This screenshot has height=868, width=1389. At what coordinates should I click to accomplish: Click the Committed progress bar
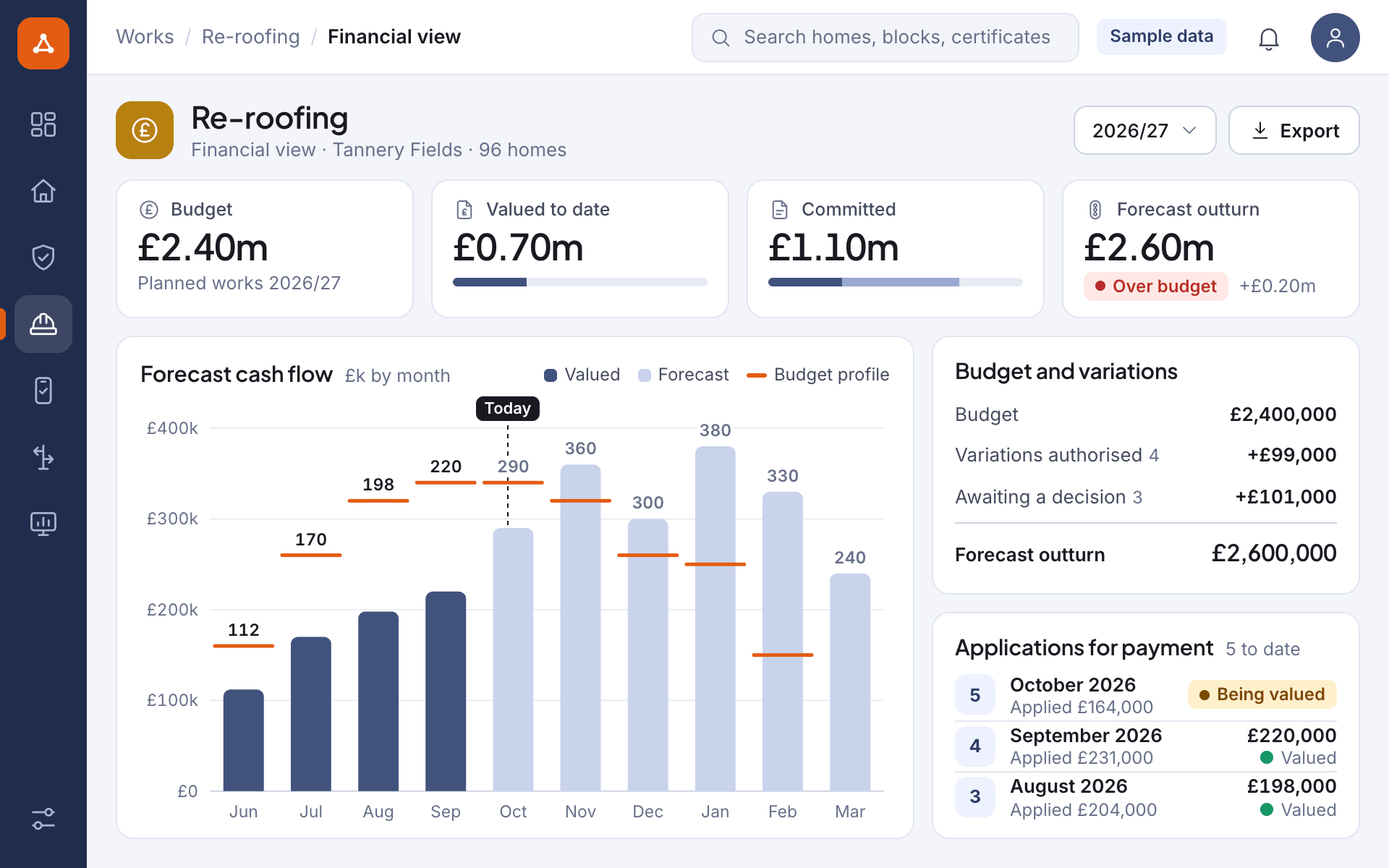click(x=895, y=282)
